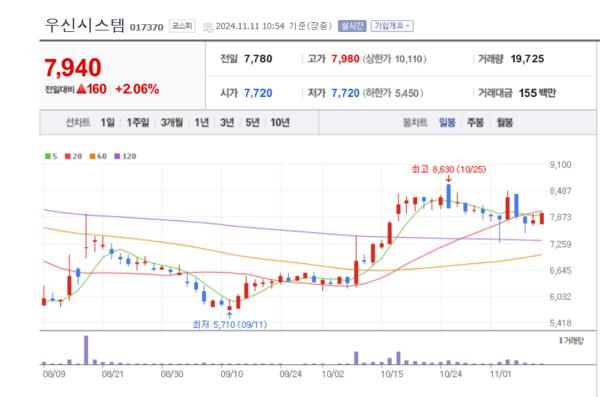Click the tallest volume bar in August

pyautogui.click(x=86, y=350)
